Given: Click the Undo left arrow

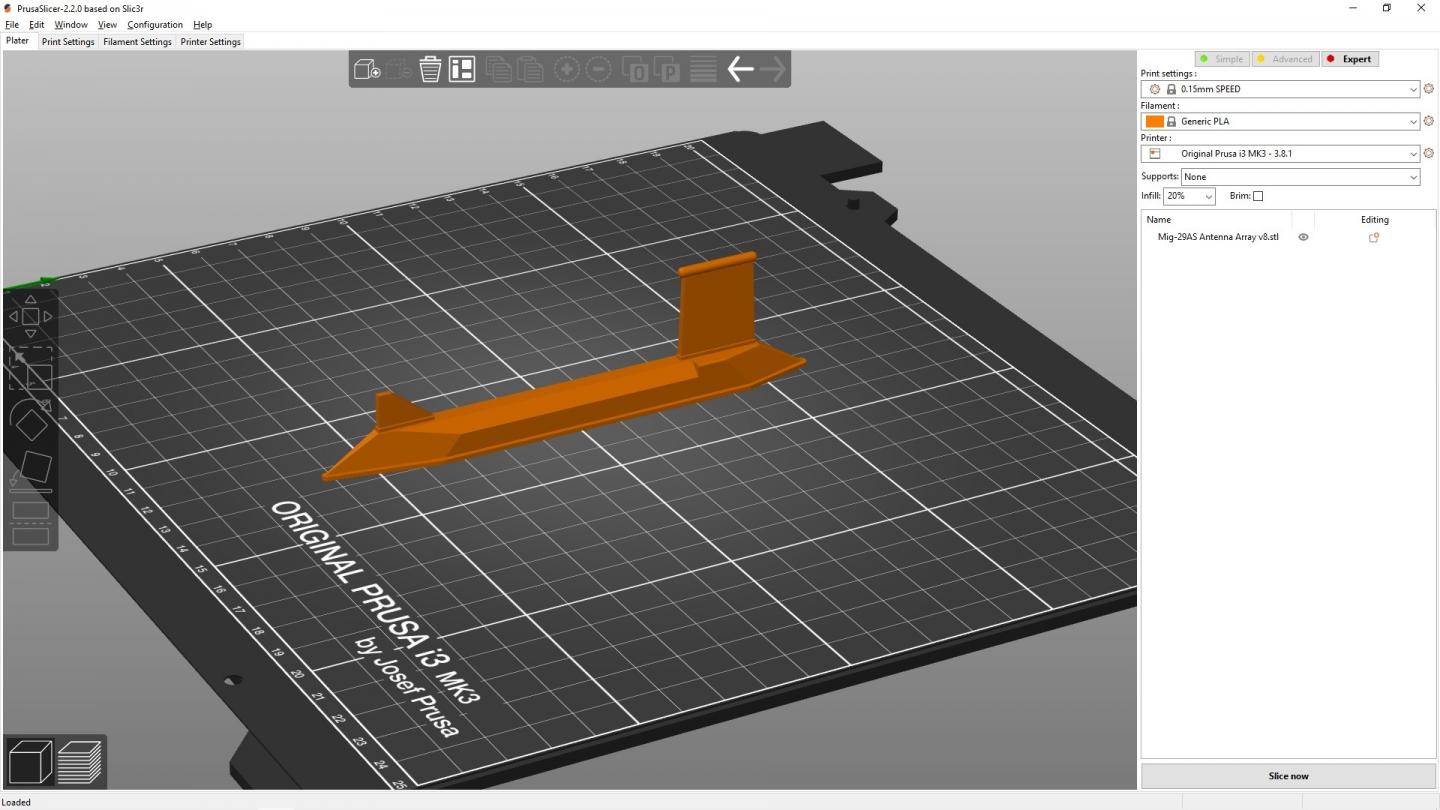Looking at the screenshot, I should coord(740,69).
